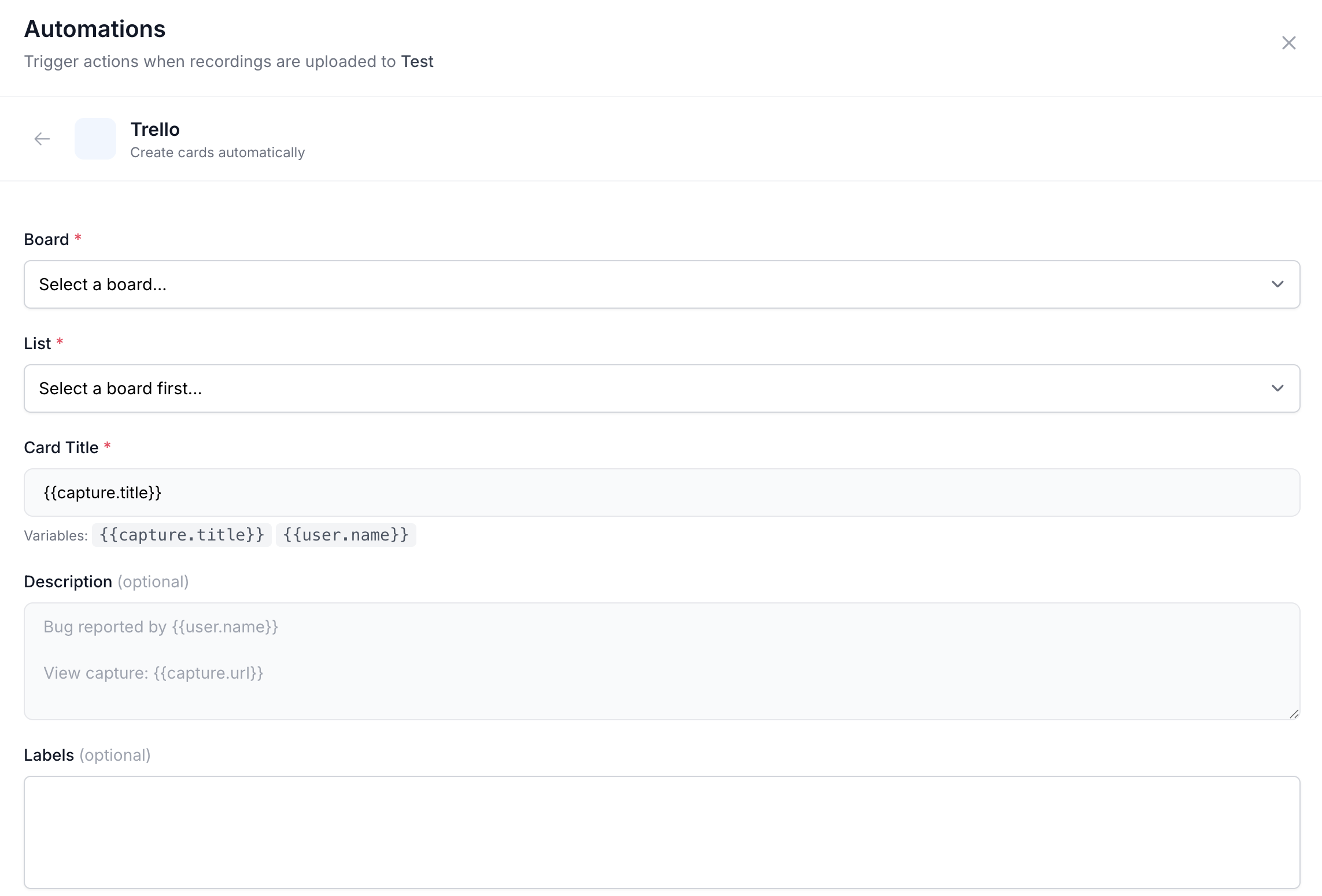Image resolution: width=1322 pixels, height=896 pixels.
Task: Open the 'Select a board first...' list selector
Action: click(636, 388)
